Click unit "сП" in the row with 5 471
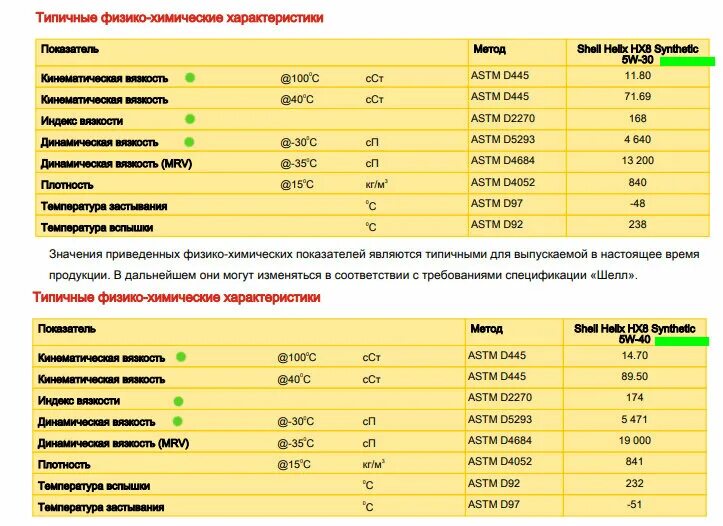Screen dimensions: 723x526 369,421
